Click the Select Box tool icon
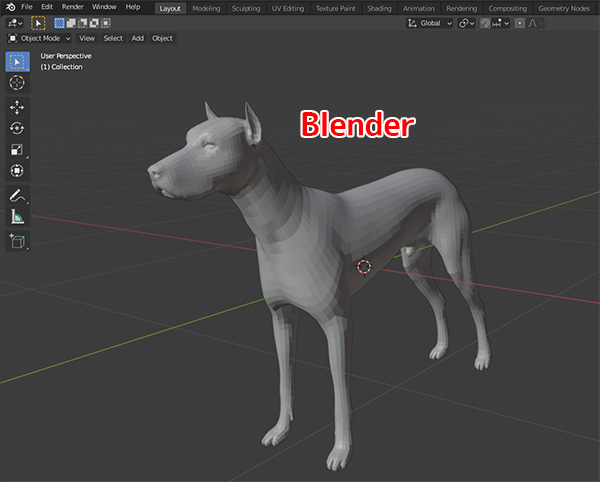This screenshot has width=600, height=482. 17,61
